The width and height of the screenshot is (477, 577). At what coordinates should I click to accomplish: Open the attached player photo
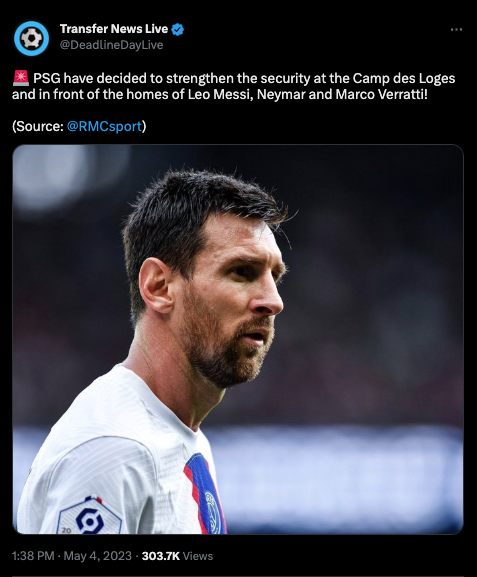click(x=238, y=339)
